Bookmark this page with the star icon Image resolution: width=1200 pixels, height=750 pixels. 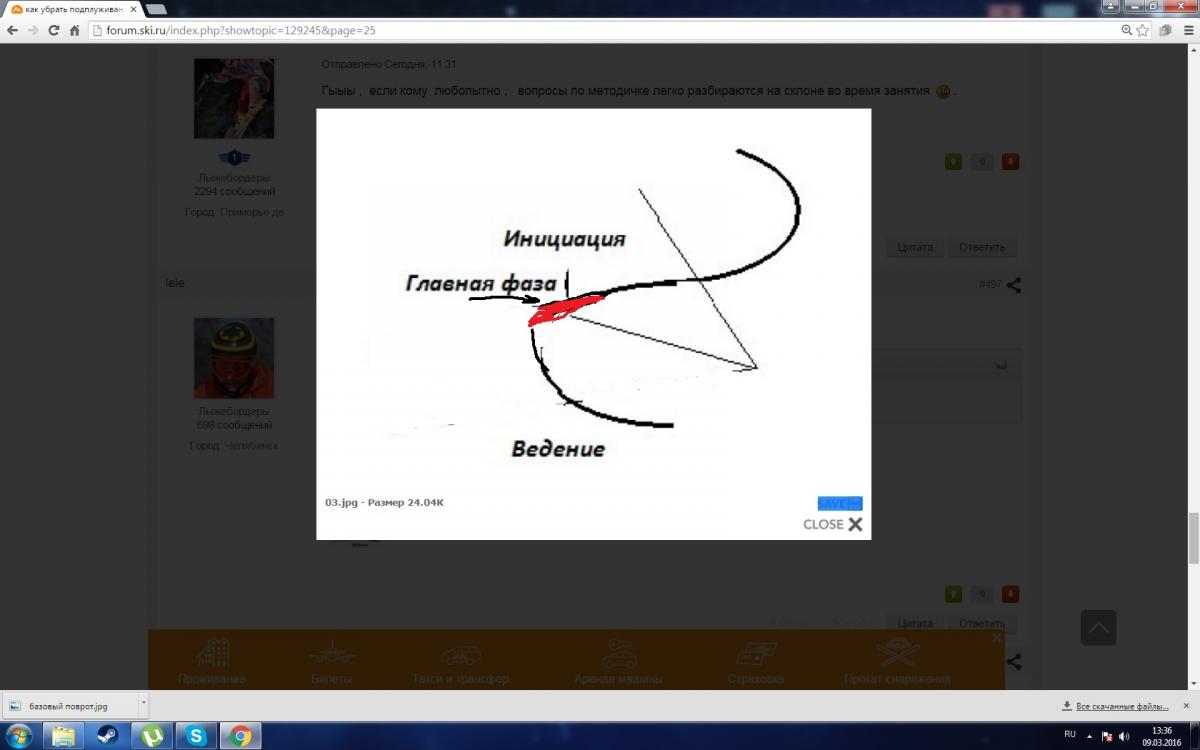[x=1143, y=30]
